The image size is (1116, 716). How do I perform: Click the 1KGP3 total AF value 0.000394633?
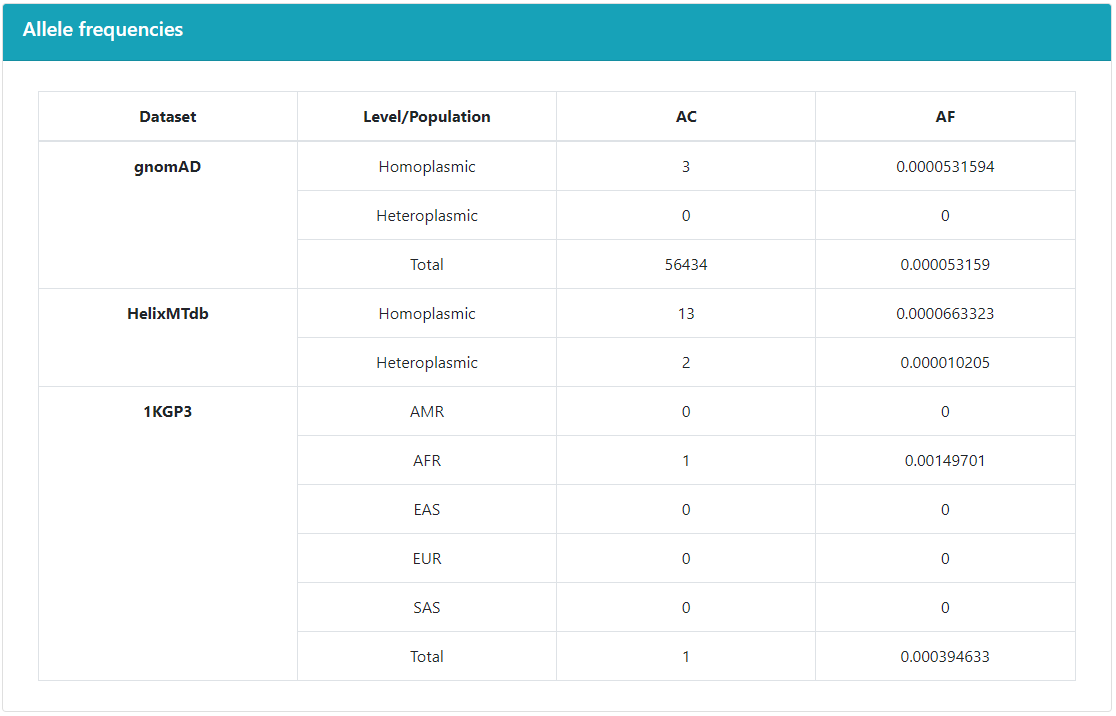pyautogui.click(x=945, y=657)
